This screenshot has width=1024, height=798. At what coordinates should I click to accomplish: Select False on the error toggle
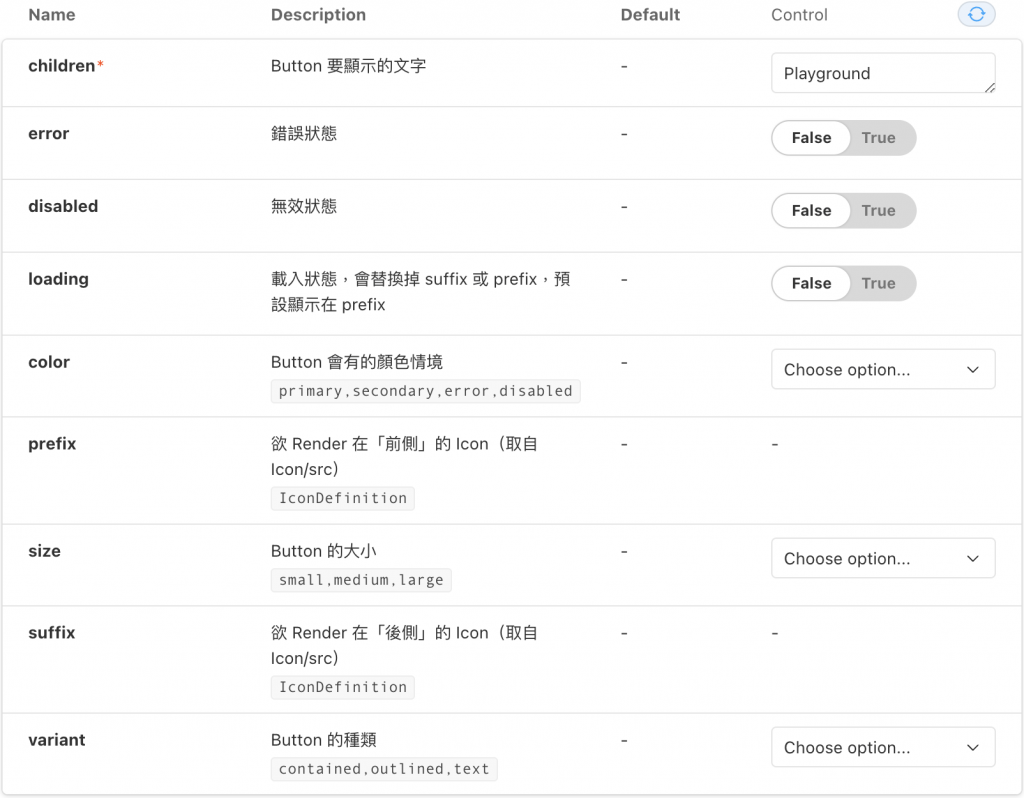[811, 138]
